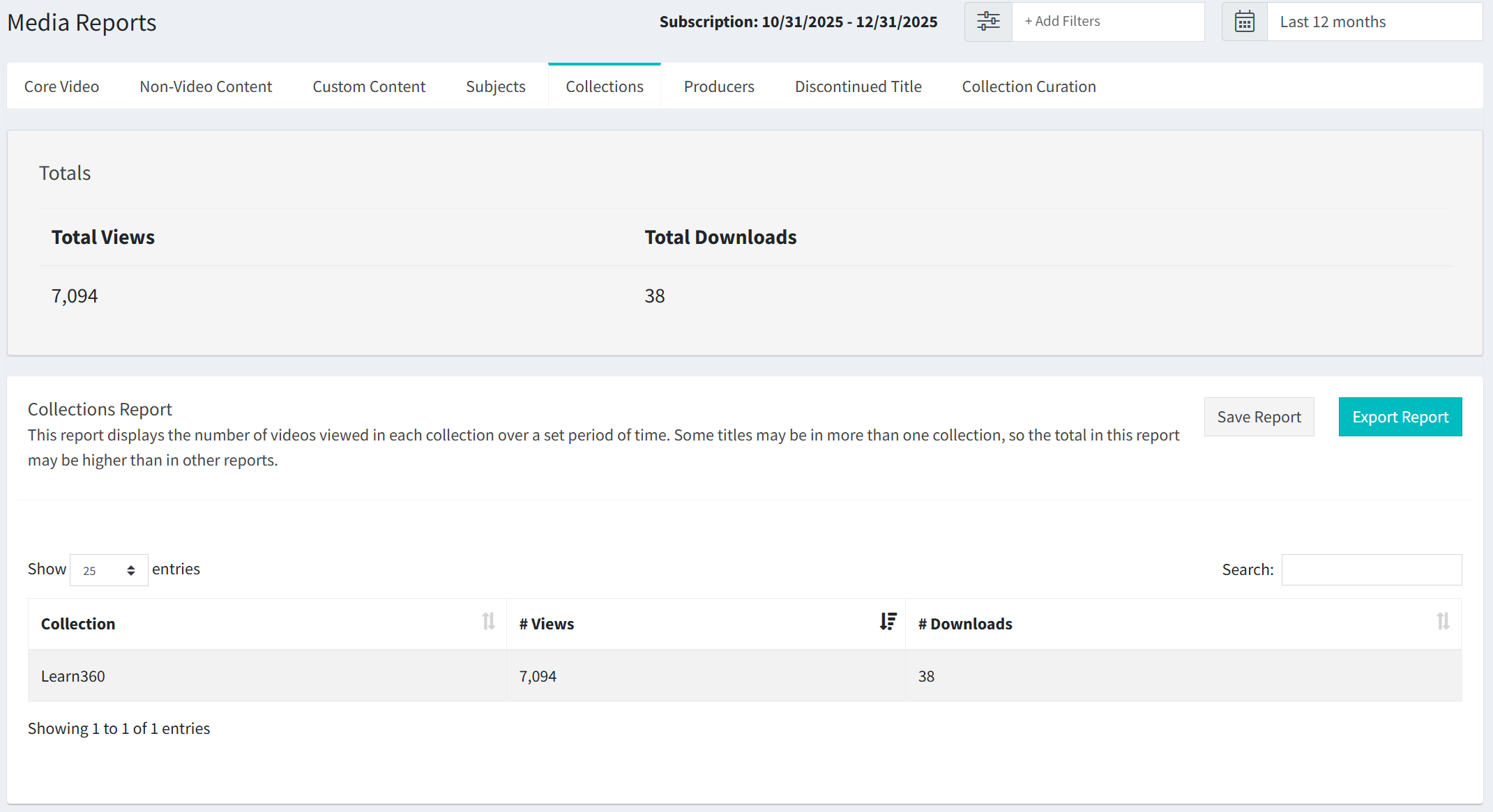Viewport: 1493px width, 812px height.
Task: Click the Save Report button
Action: click(x=1259, y=416)
